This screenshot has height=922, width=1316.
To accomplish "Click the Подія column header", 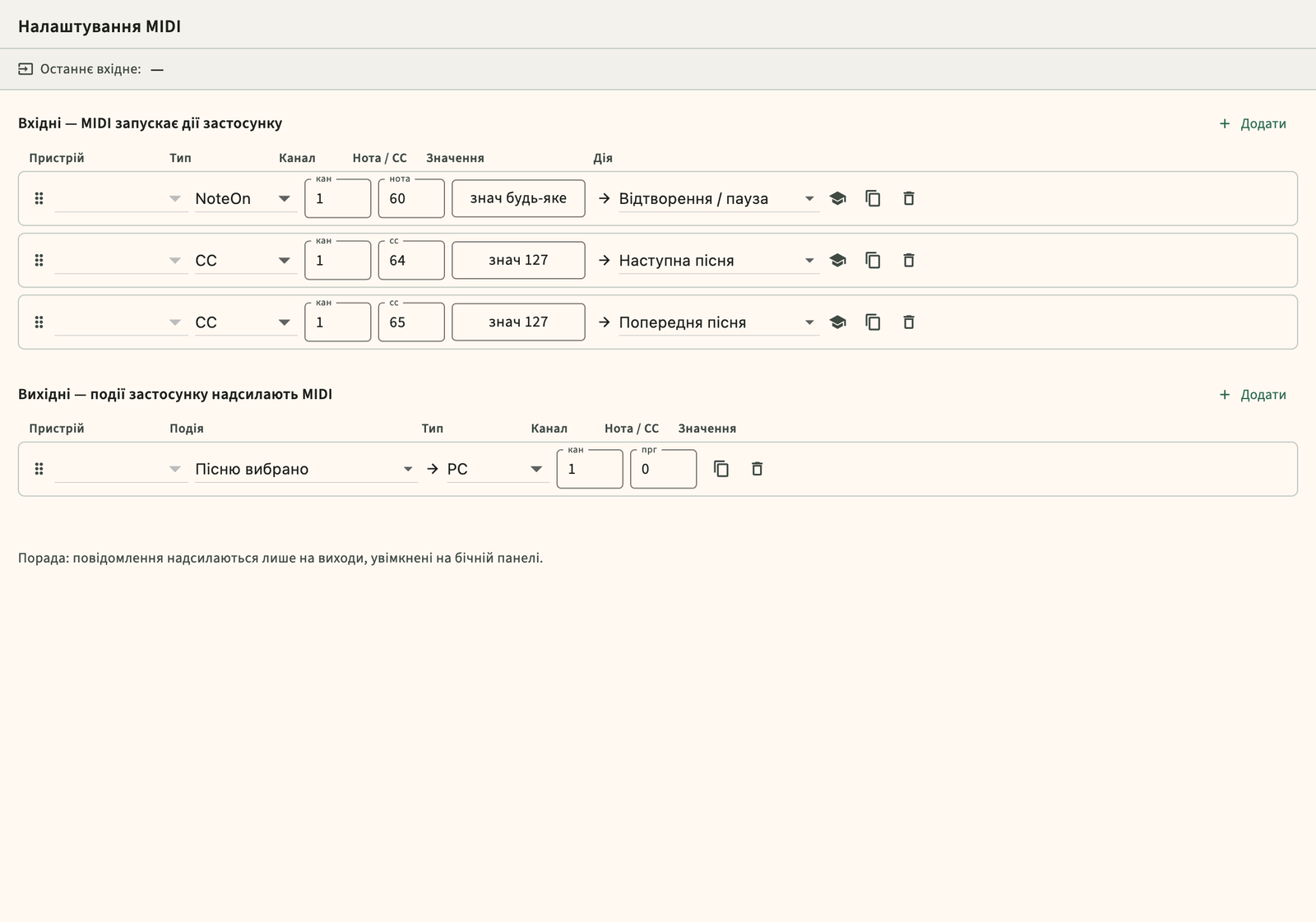I will click(x=187, y=429).
